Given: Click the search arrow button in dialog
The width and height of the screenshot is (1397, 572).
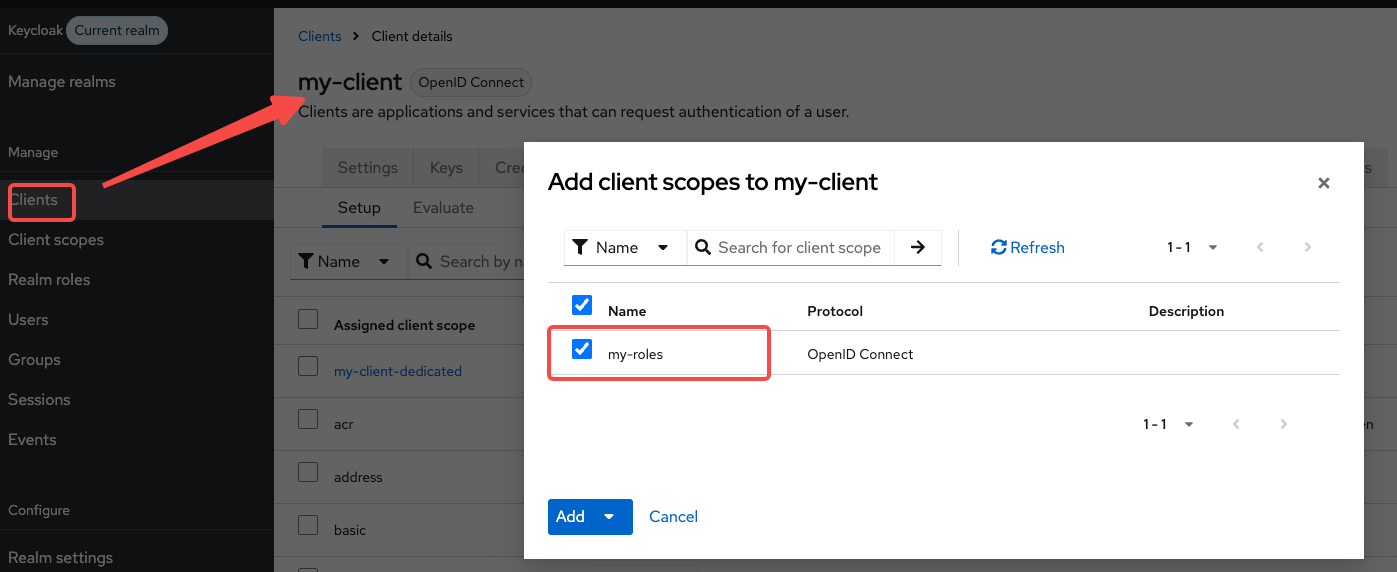Looking at the screenshot, I should coord(917,248).
